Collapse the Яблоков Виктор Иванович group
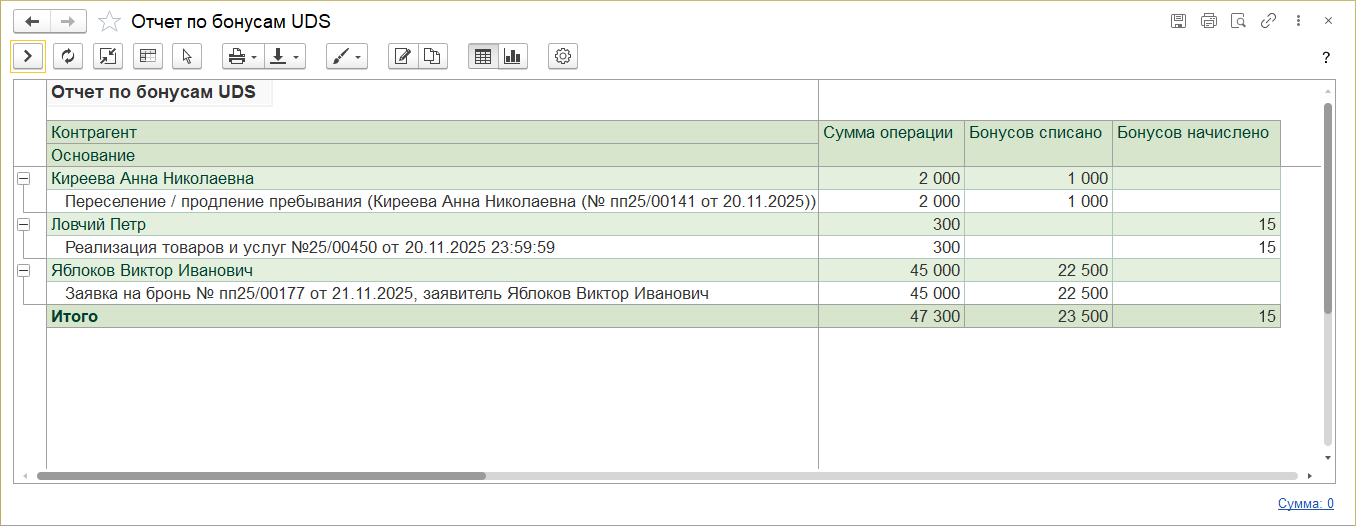 click(22, 270)
